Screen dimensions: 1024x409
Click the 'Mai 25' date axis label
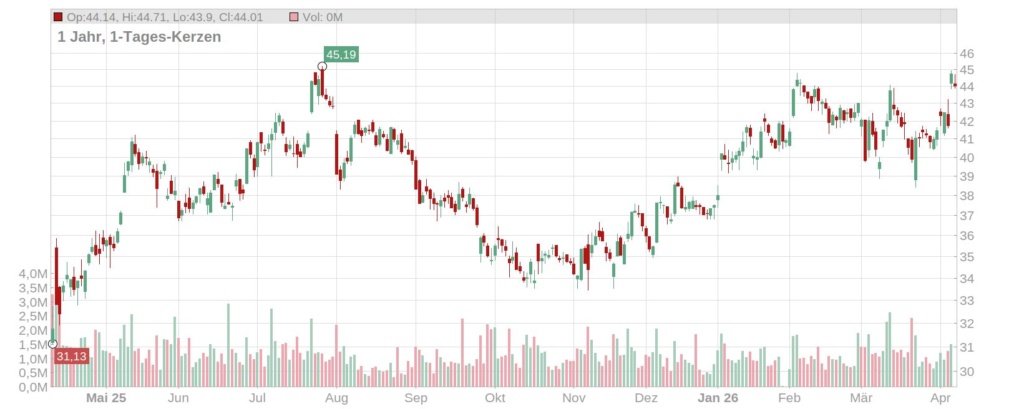(x=106, y=397)
